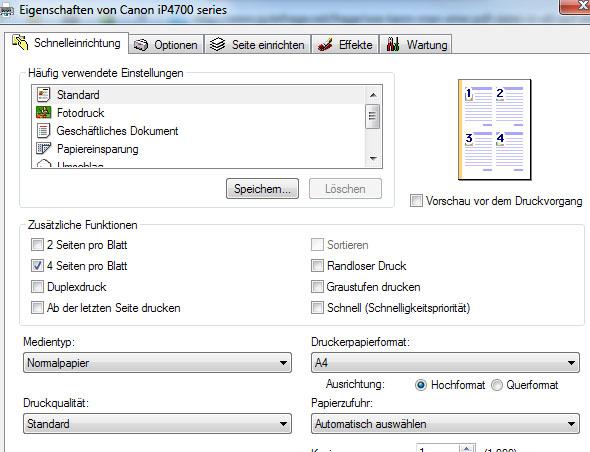The height and width of the screenshot is (452, 590).
Task: Check Graustufen drucken
Action: (317, 287)
